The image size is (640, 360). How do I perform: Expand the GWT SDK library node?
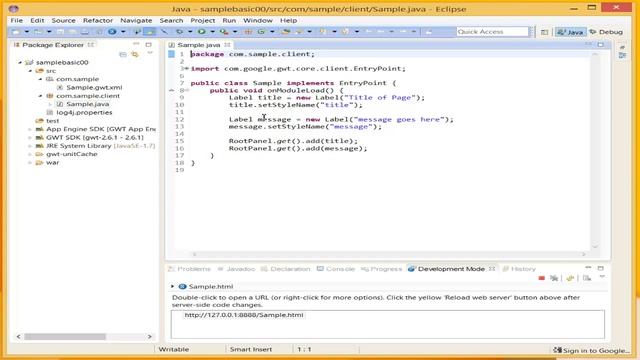point(30,137)
